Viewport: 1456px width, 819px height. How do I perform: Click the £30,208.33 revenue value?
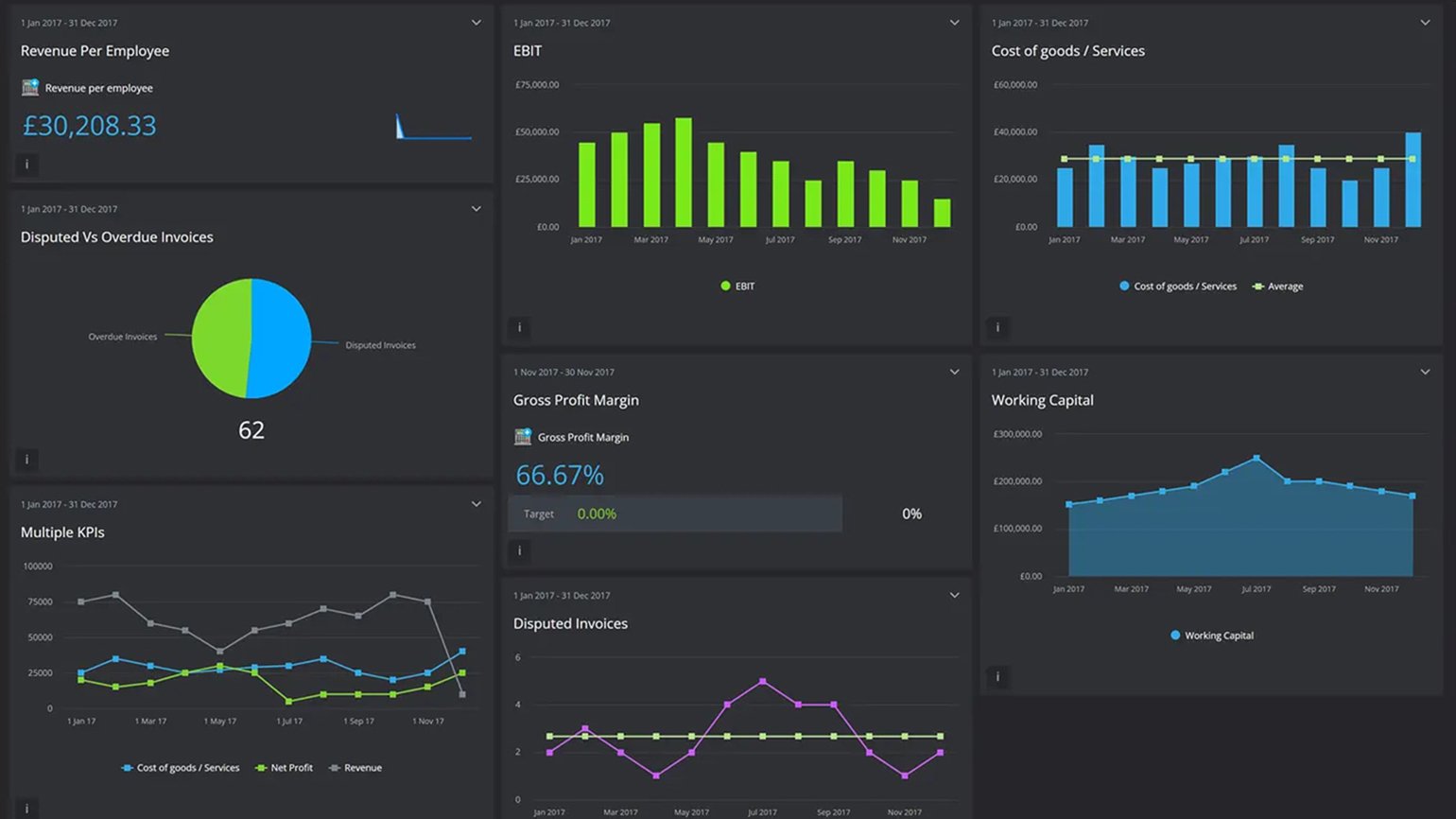(89, 126)
